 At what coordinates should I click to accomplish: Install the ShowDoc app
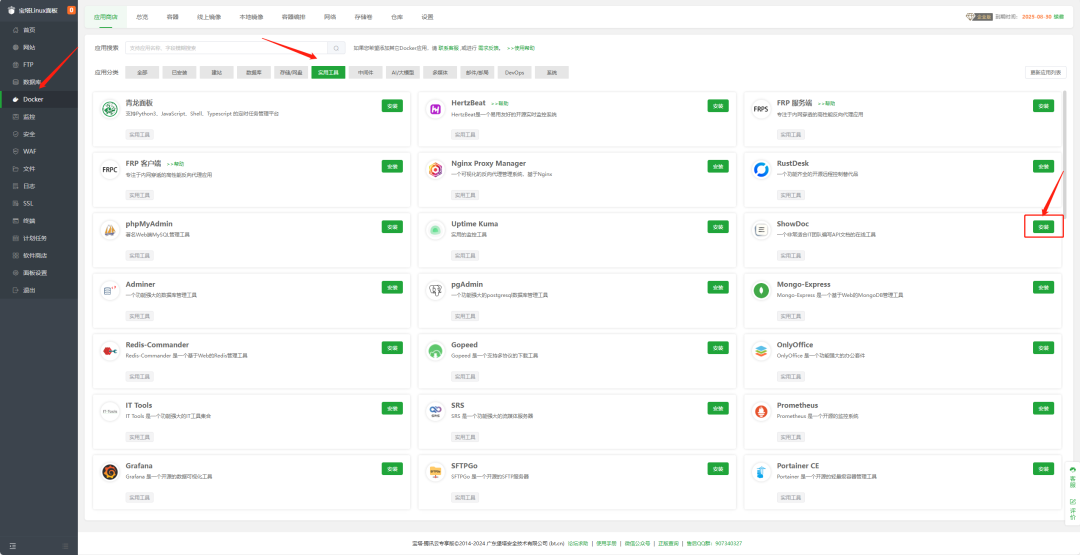(x=1043, y=227)
